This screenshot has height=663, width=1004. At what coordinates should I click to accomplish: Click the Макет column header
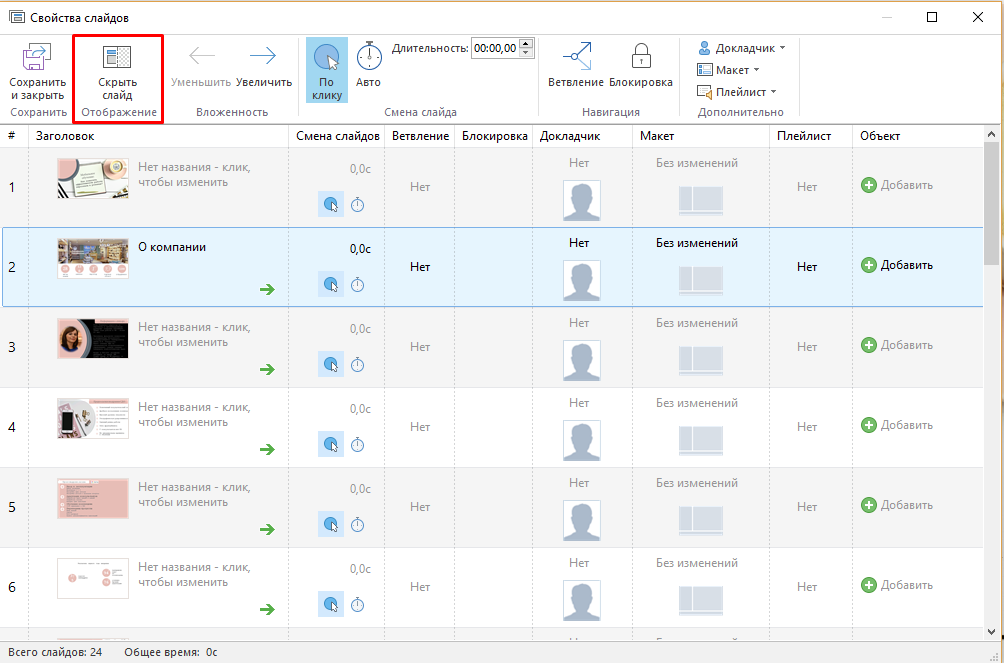click(701, 136)
